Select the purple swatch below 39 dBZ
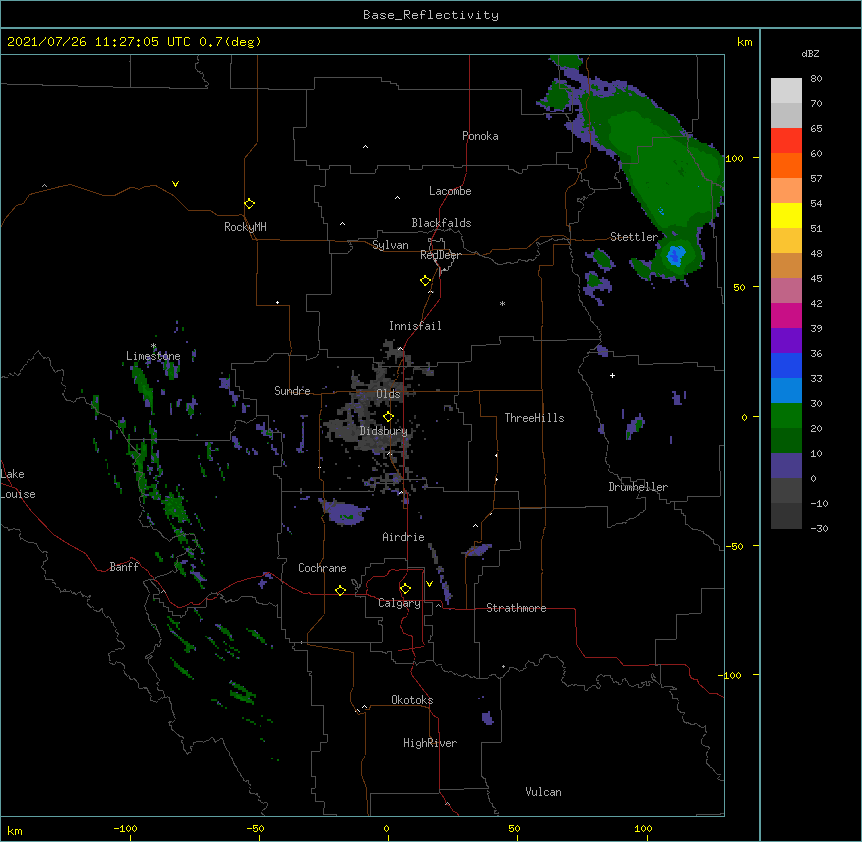 point(786,340)
